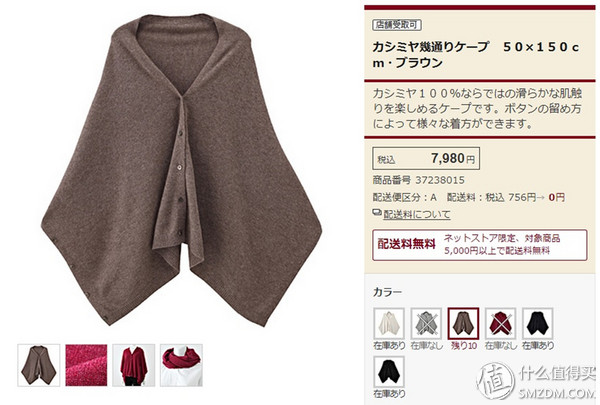Image resolution: width=600 pixels, height=405 pixels.
Task: Select the crossed-out gray cape color
Action: (x=426, y=323)
